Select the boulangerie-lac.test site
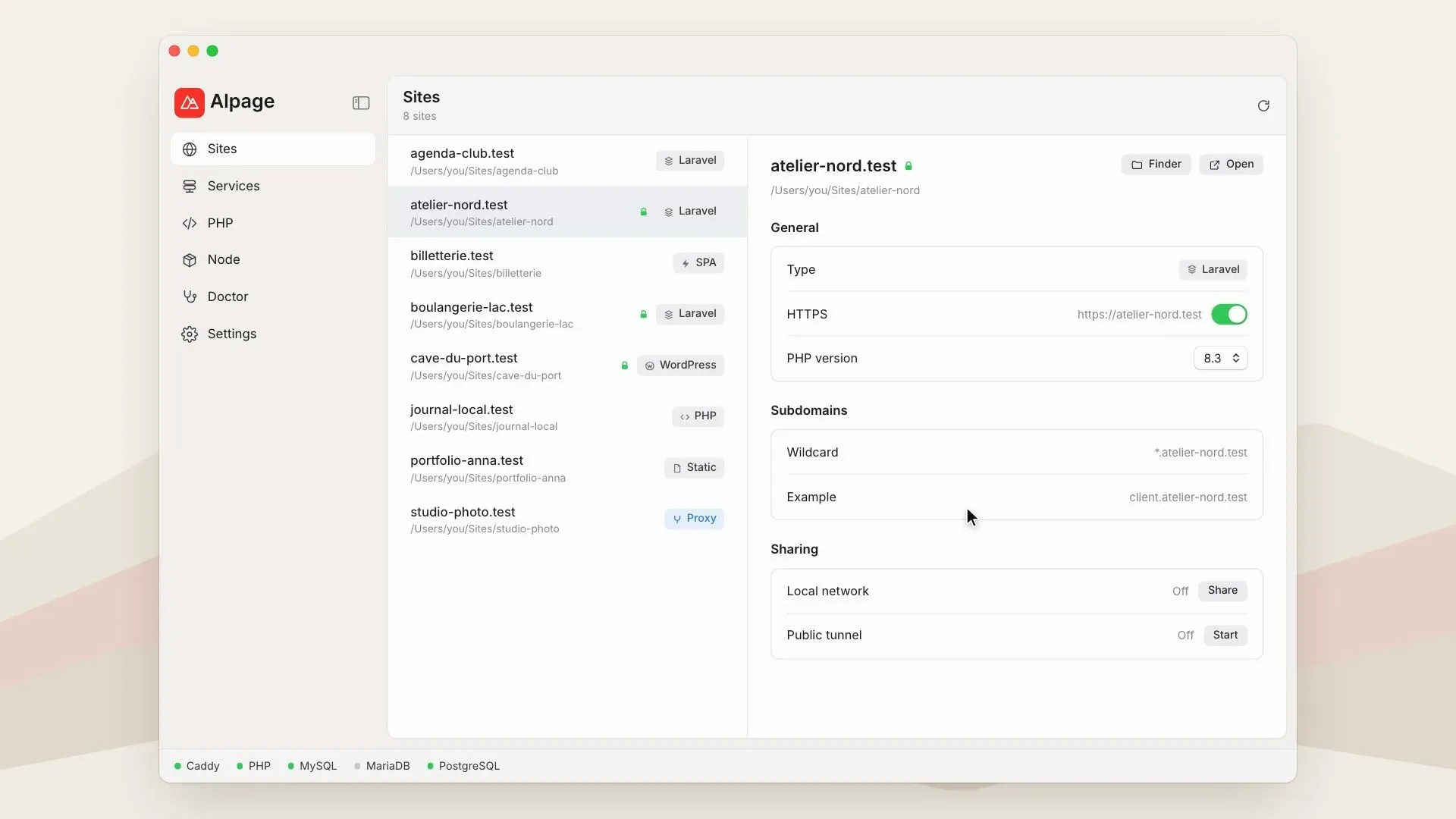This screenshot has height=819, width=1456. coord(567,315)
